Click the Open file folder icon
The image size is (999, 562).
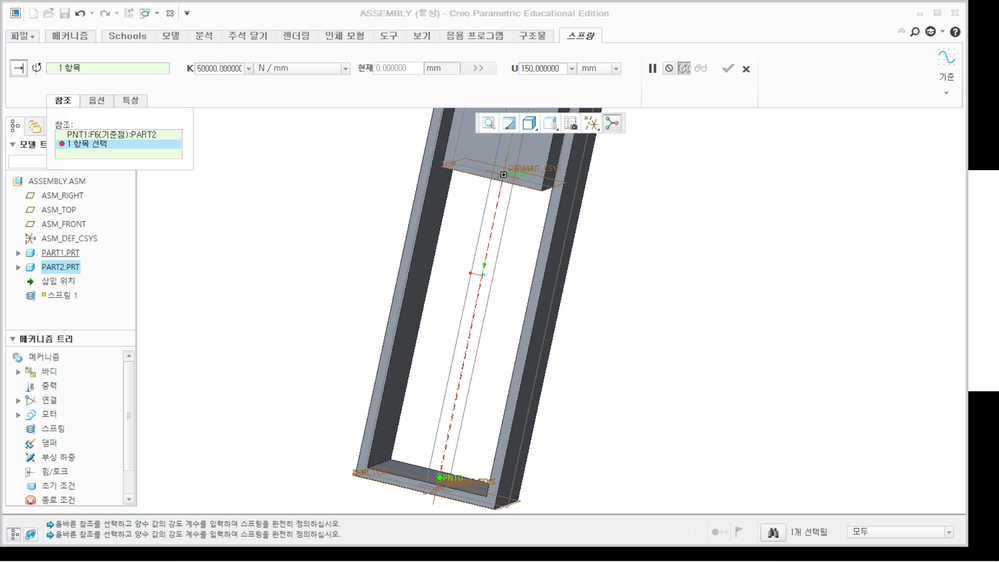point(48,13)
